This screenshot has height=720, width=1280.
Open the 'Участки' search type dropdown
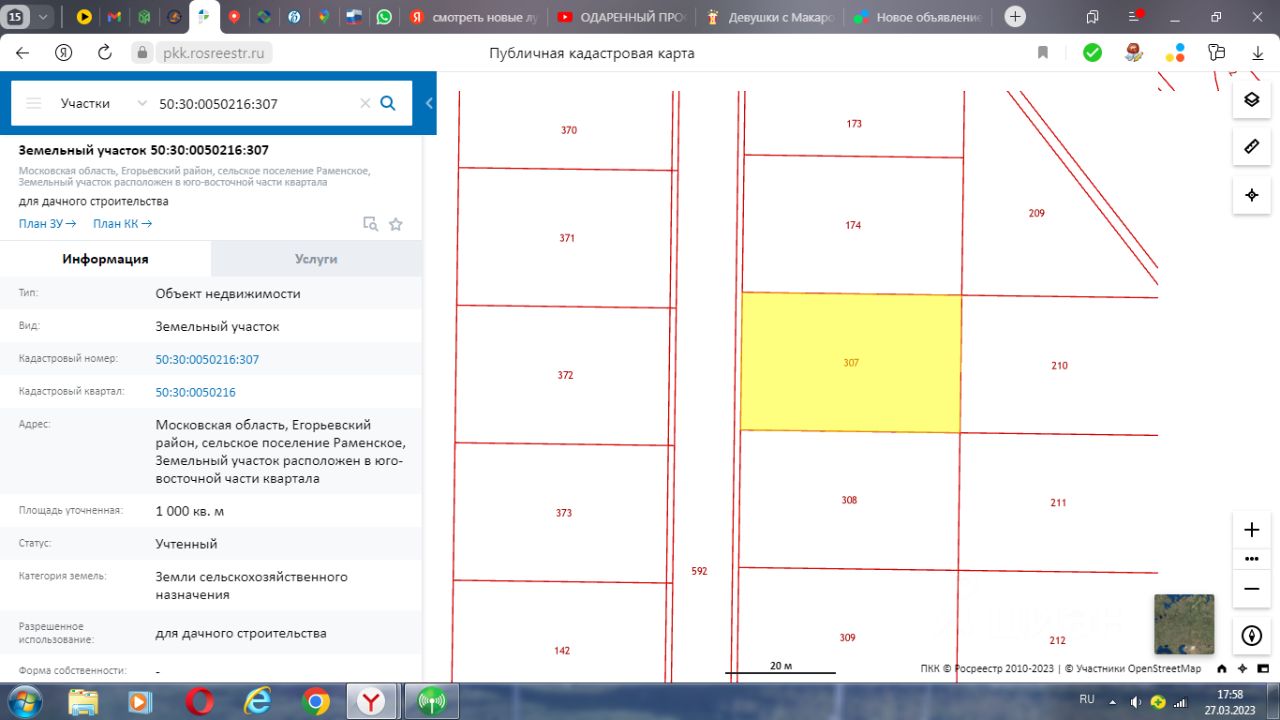(103, 103)
